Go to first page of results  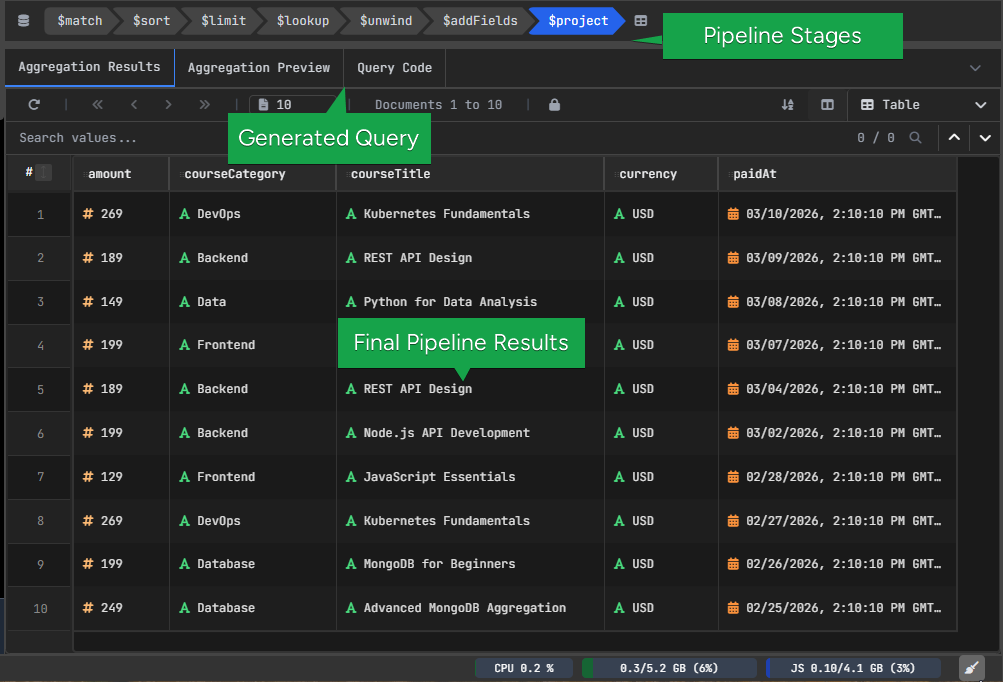tap(97, 104)
